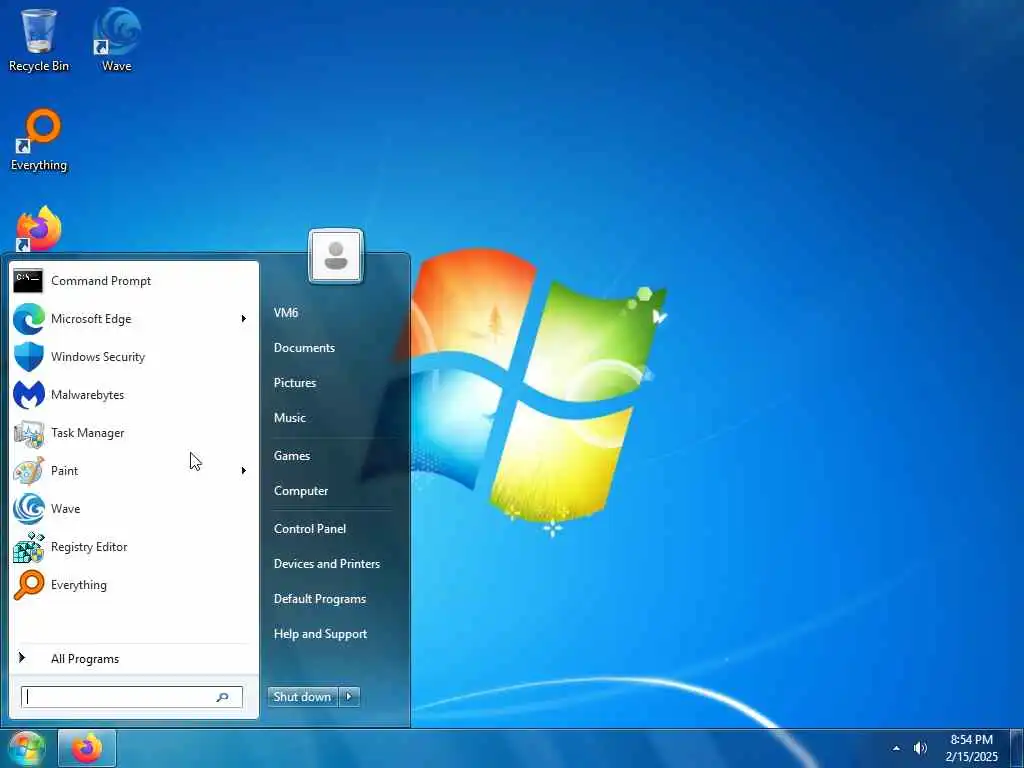Screen dimensions: 1024x768
Task: Open the Everything desktop shortcut
Action: pos(39,140)
